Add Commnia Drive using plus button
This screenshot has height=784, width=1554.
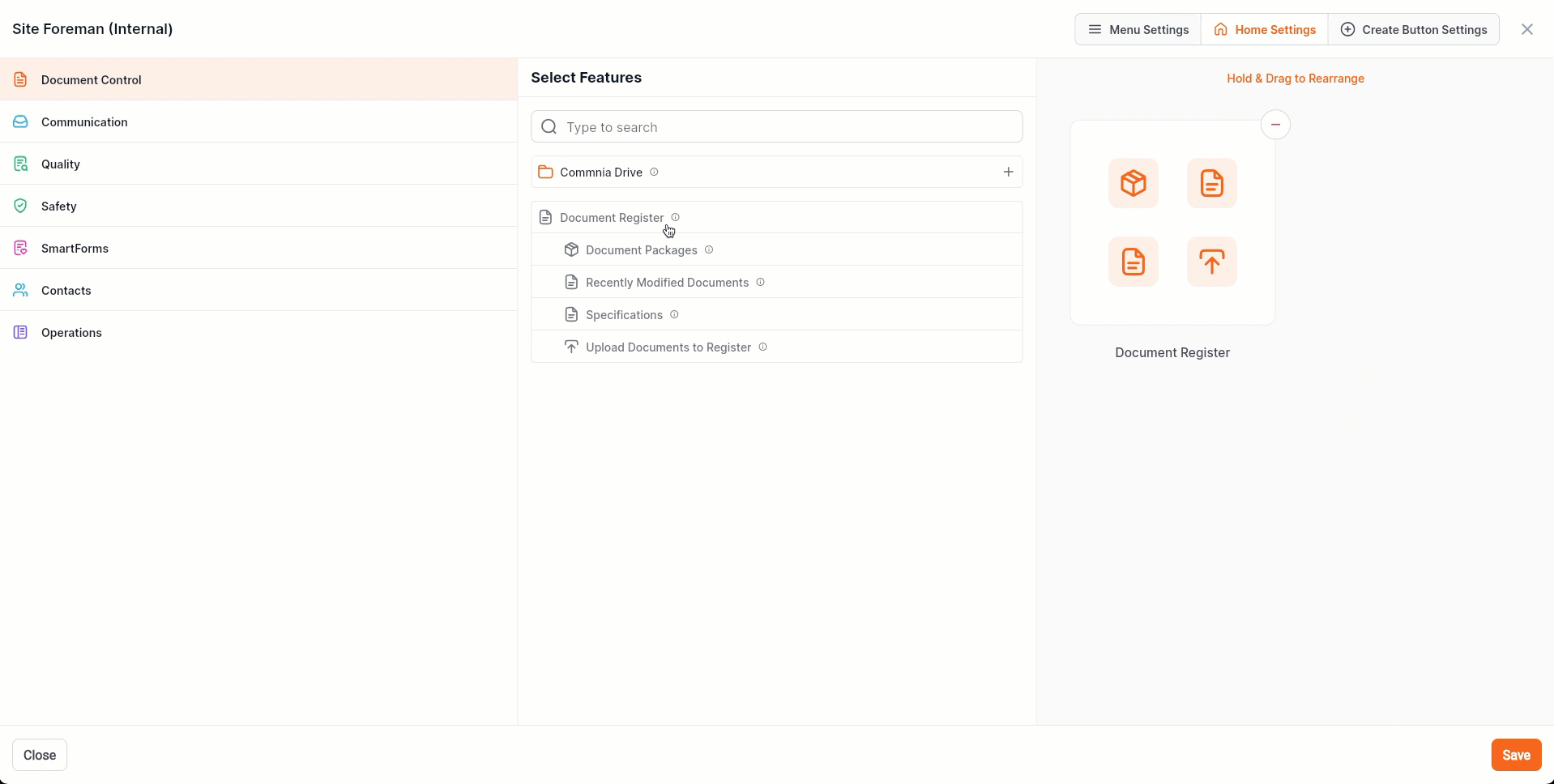(x=1008, y=172)
